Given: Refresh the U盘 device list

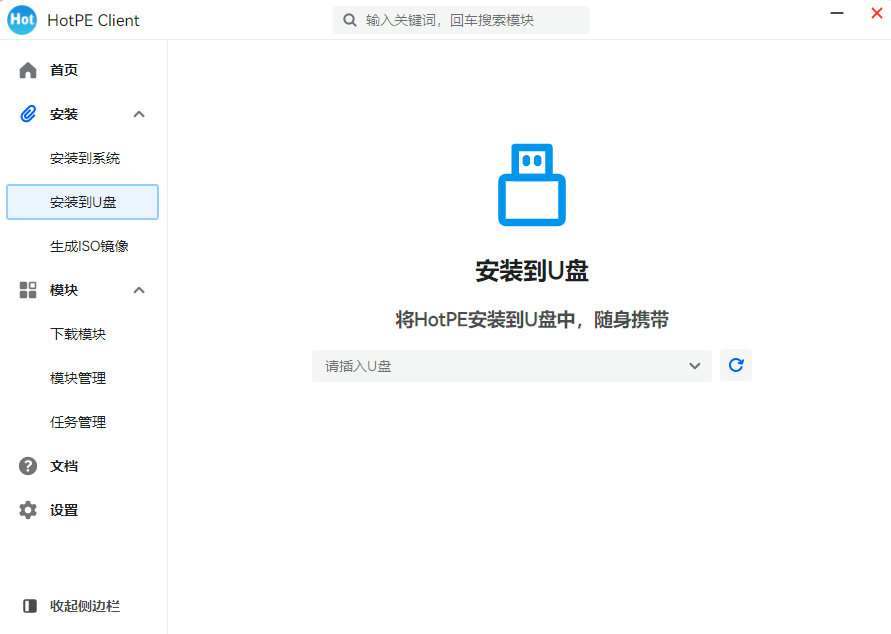Looking at the screenshot, I should click(736, 366).
